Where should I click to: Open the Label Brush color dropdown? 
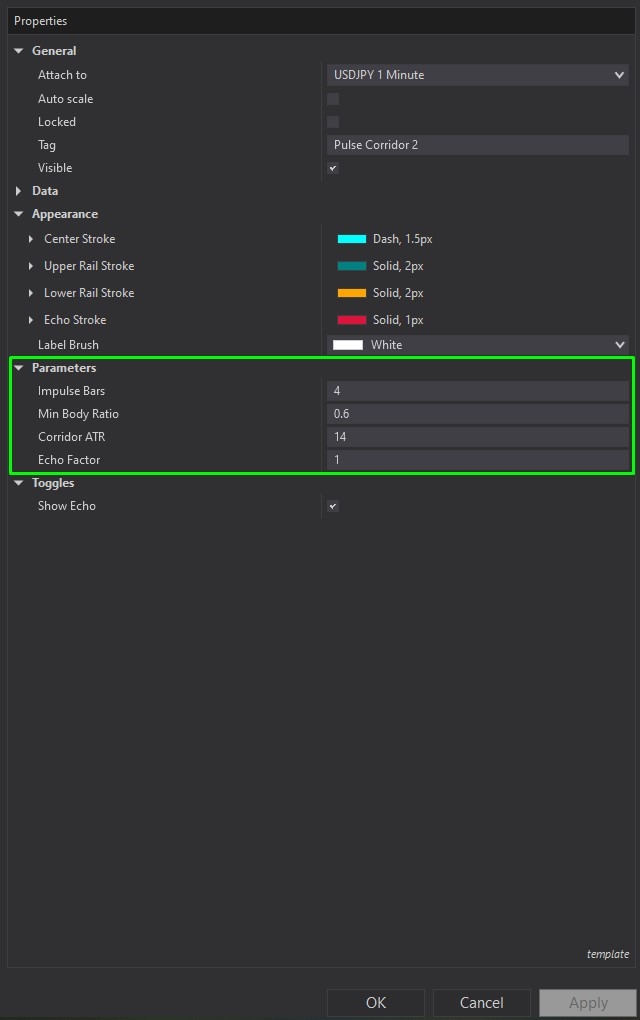pos(477,345)
